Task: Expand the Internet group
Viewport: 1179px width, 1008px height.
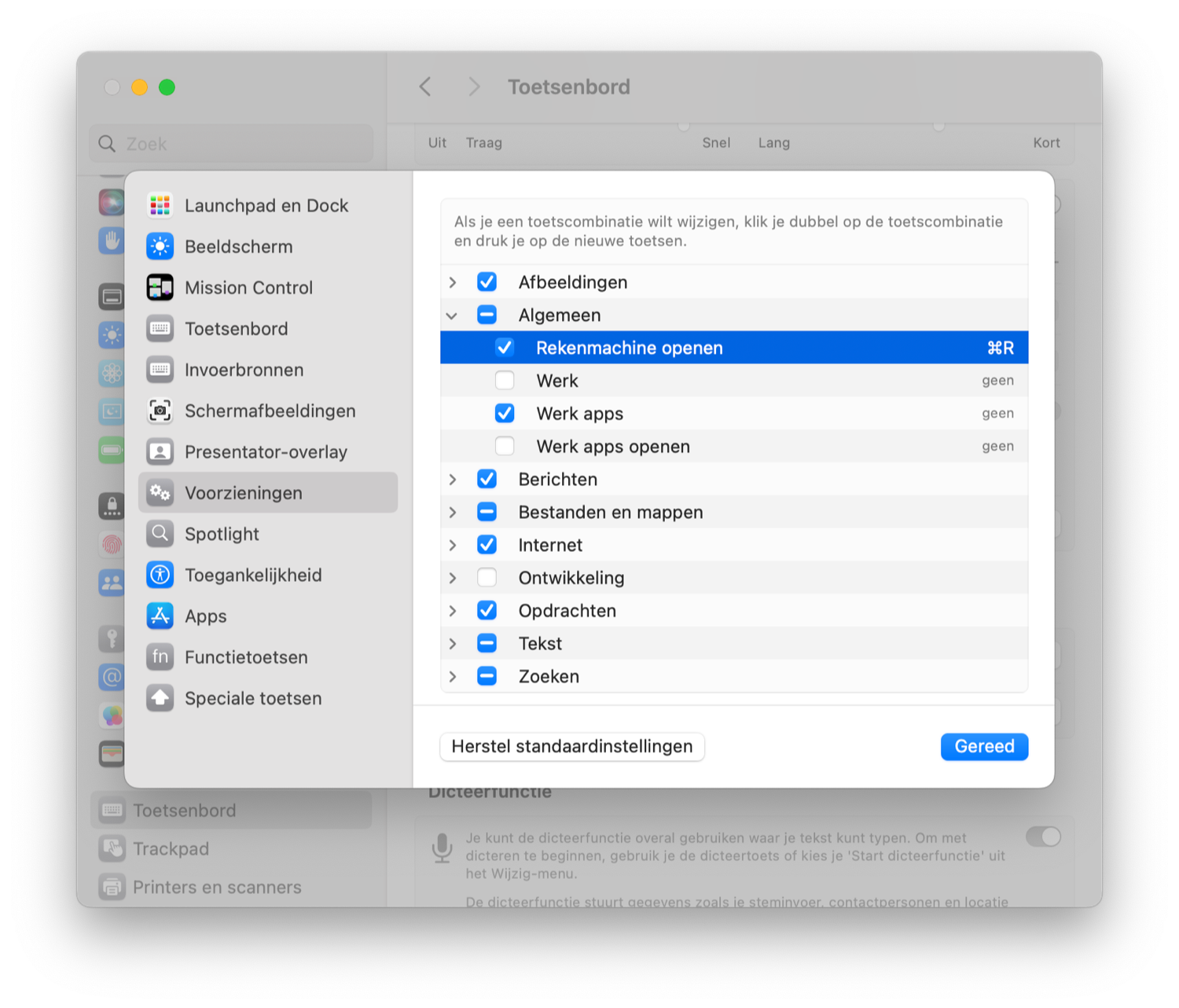Action: pyautogui.click(x=453, y=545)
